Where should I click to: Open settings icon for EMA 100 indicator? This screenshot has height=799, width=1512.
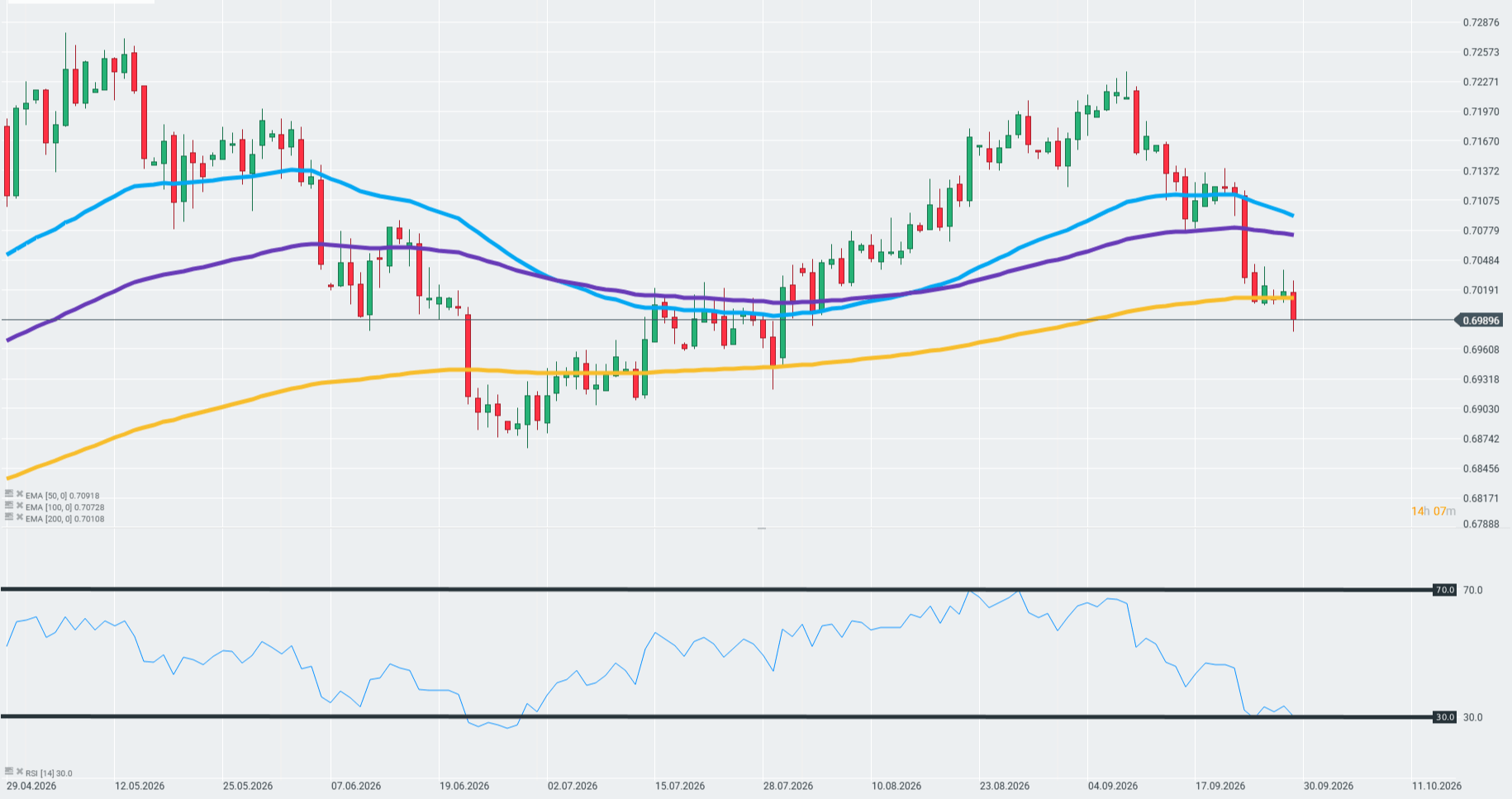(9, 506)
